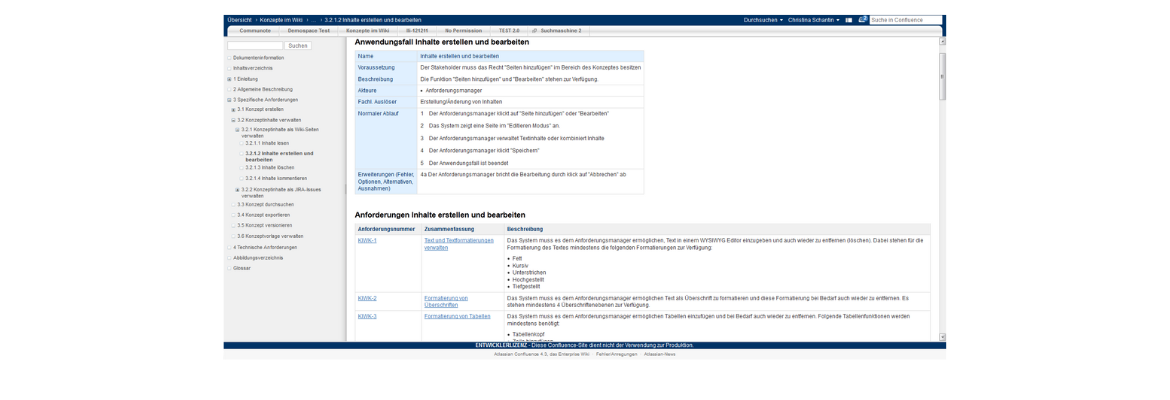Image resolution: width=1170 pixels, height=400 pixels.
Task: Click the link icon on Suchmaschine 2 tab
Action: coord(534,31)
